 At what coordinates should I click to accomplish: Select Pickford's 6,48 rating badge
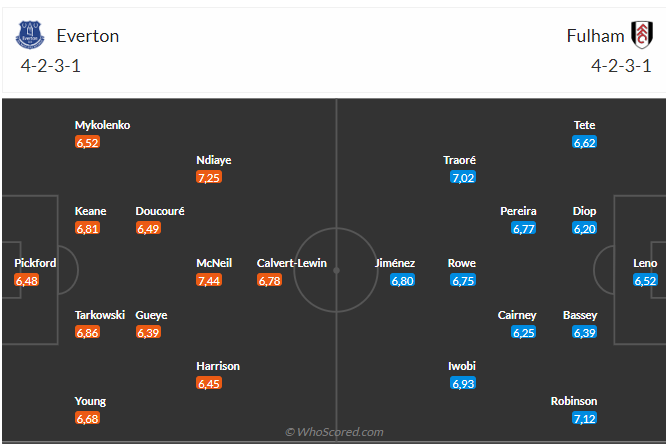tap(27, 281)
